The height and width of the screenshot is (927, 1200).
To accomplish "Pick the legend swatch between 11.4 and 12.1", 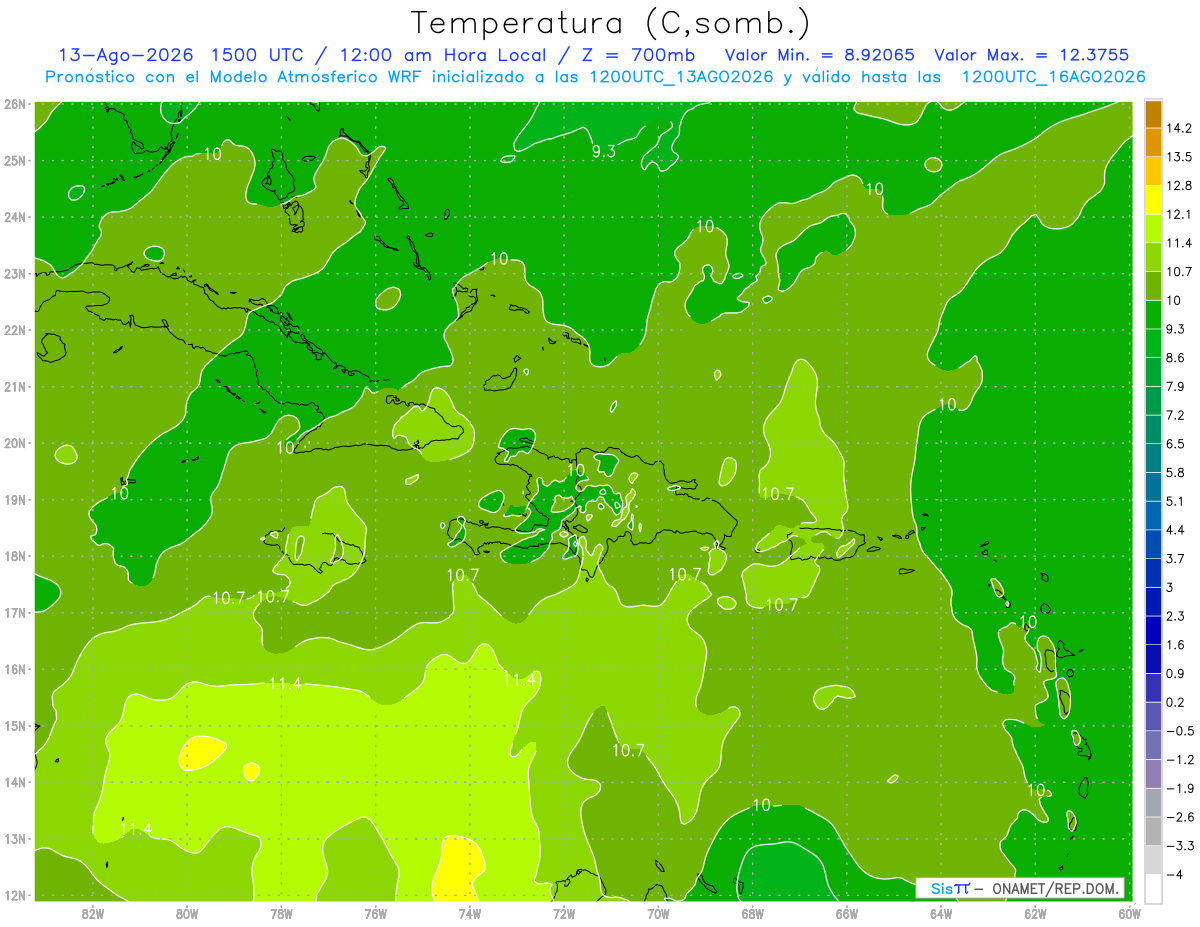I will pos(1153,228).
